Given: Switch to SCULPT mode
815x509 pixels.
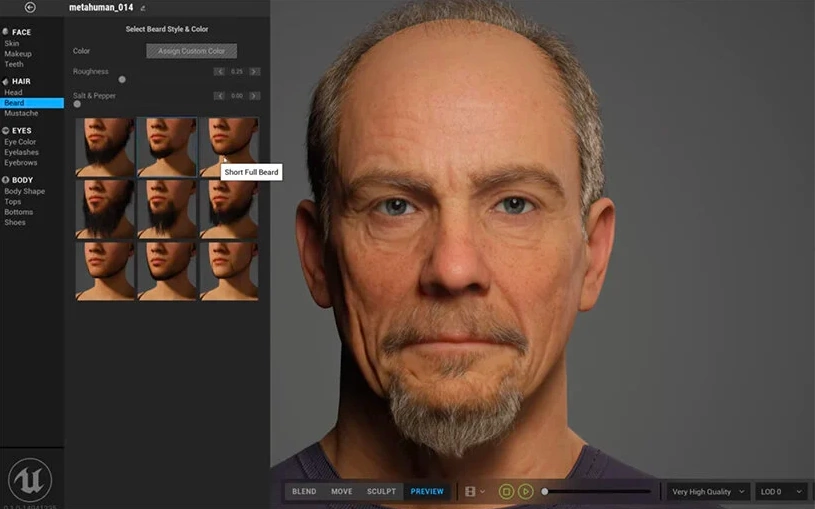Looking at the screenshot, I should point(381,492).
